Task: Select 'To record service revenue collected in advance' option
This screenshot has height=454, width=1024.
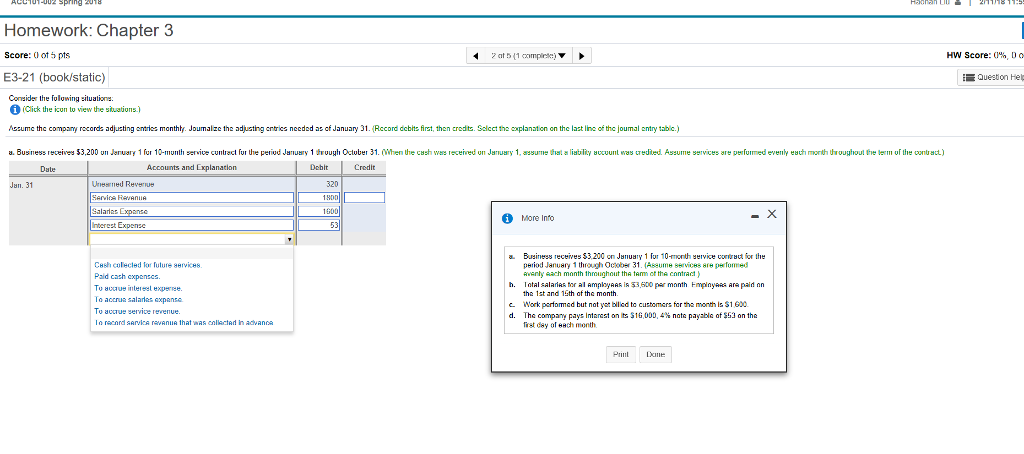Action: click(x=184, y=322)
